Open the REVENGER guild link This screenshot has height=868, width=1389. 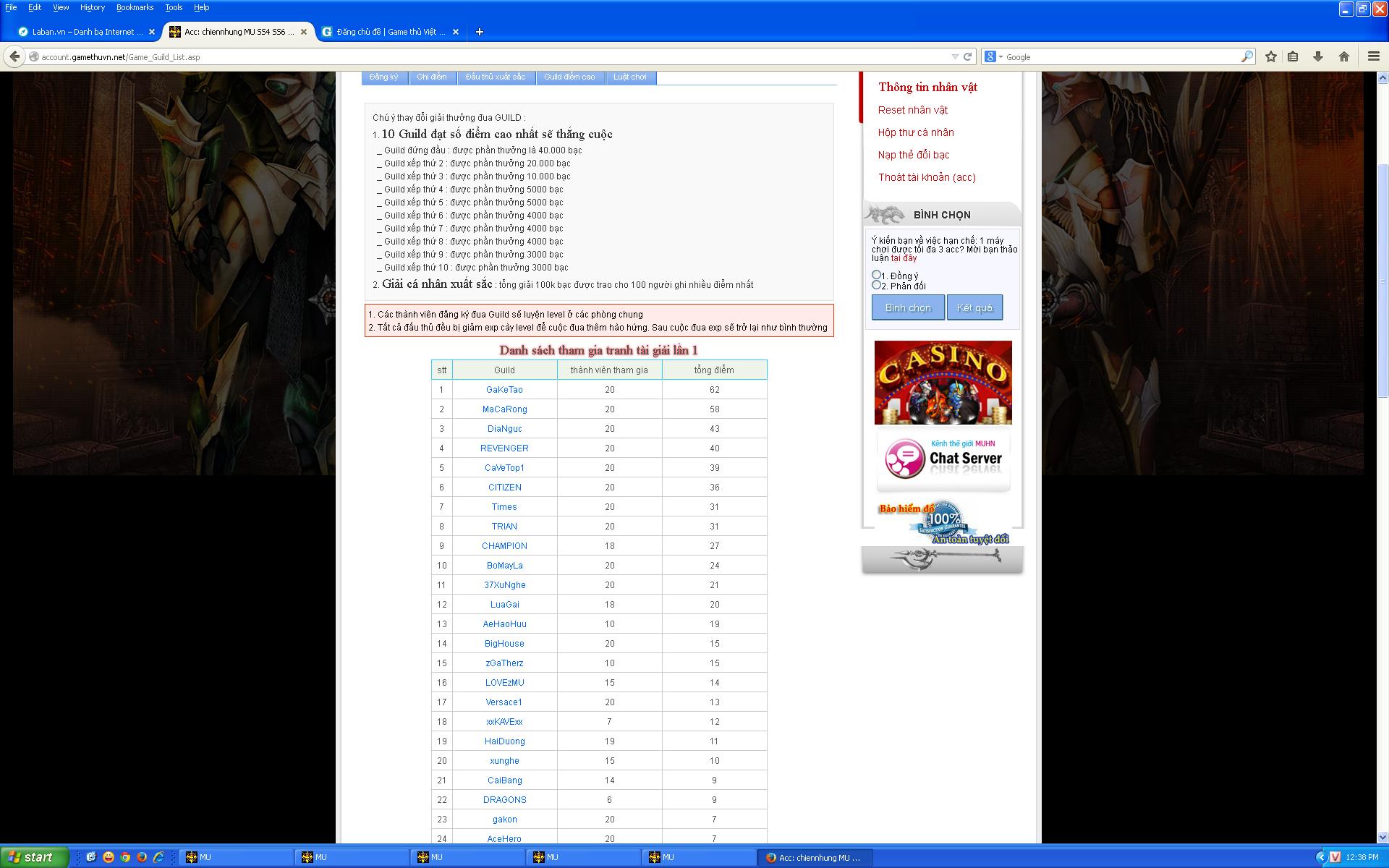(504, 448)
